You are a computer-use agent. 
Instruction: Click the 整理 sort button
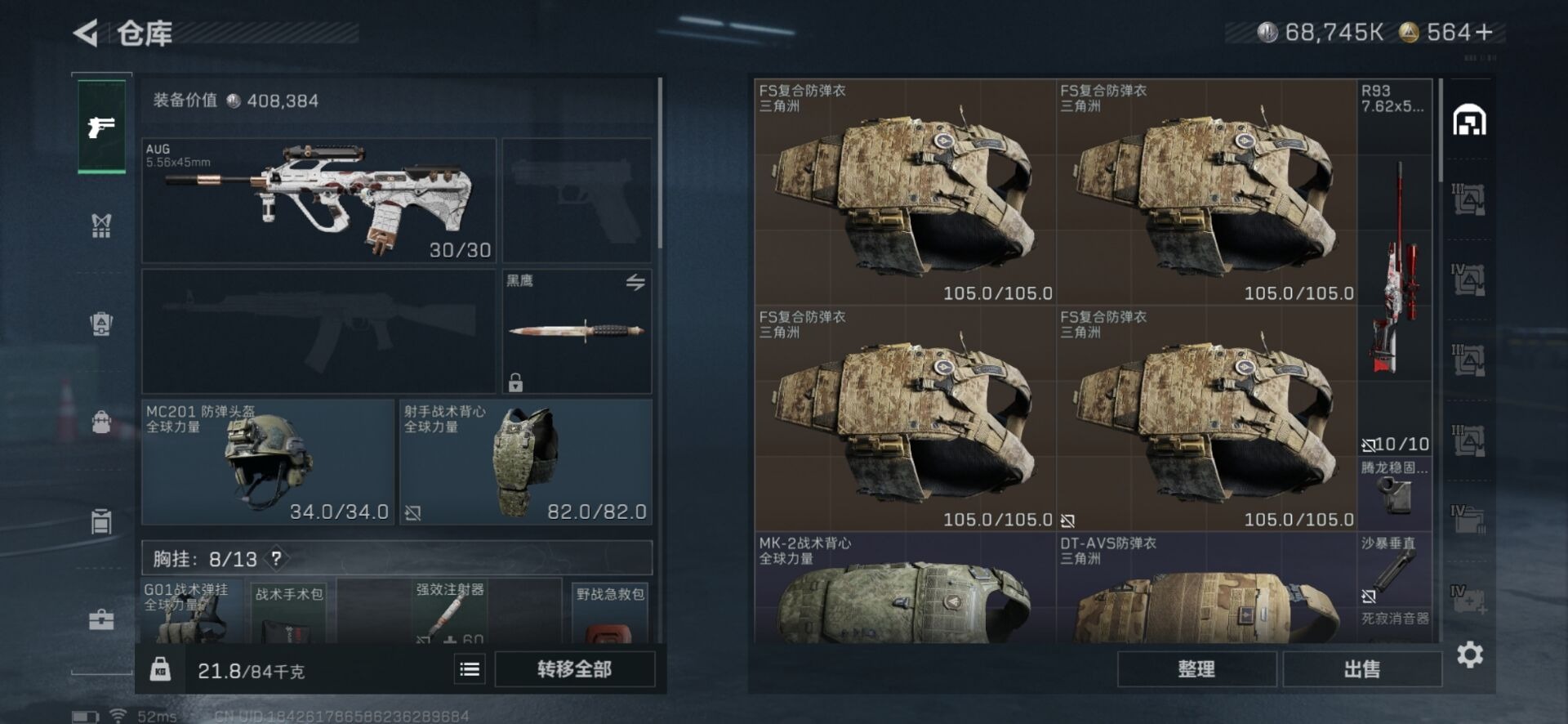click(1196, 669)
